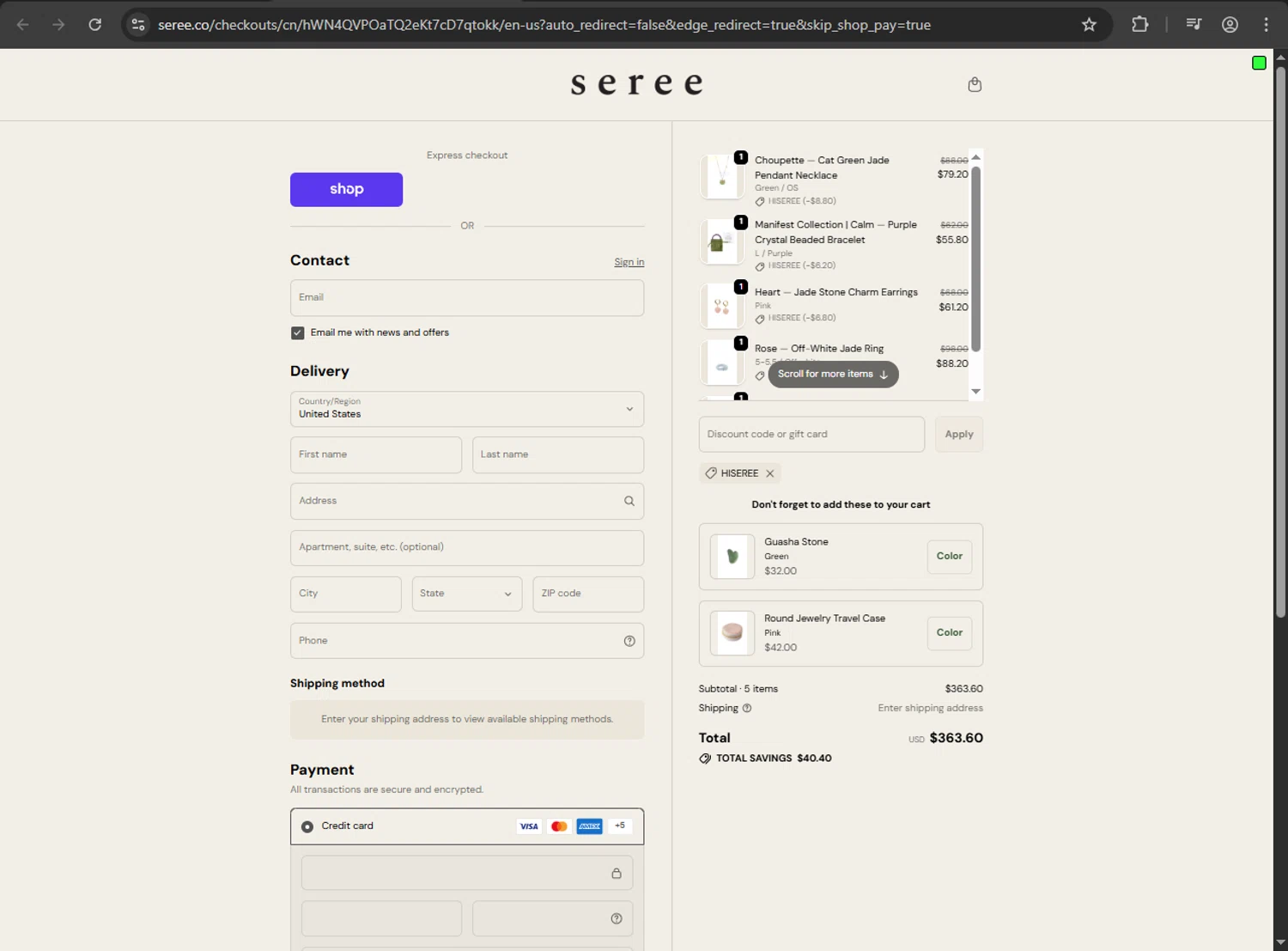
Task: Click the First name field
Action: 376,454
